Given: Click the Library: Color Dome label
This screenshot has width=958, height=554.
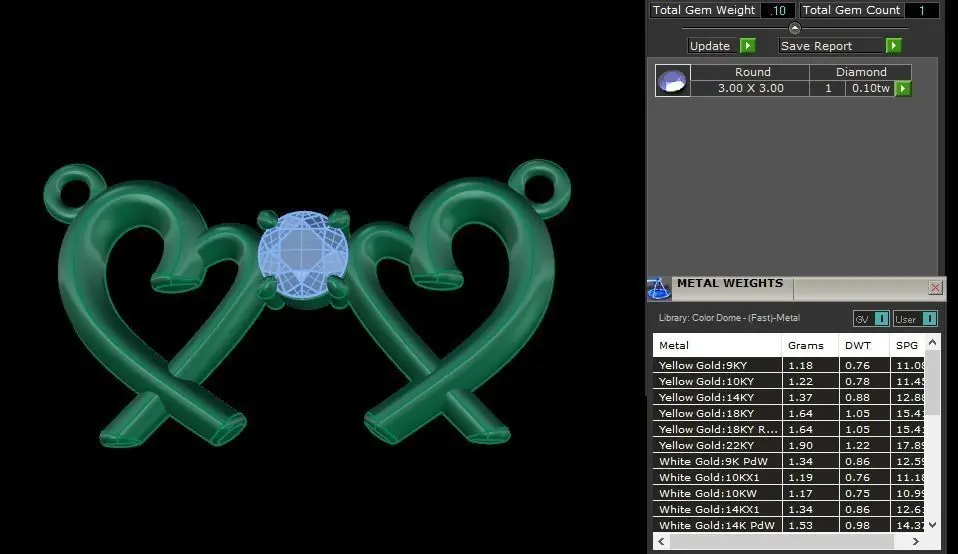Looking at the screenshot, I should pyautogui.click(x=729, y=318).
